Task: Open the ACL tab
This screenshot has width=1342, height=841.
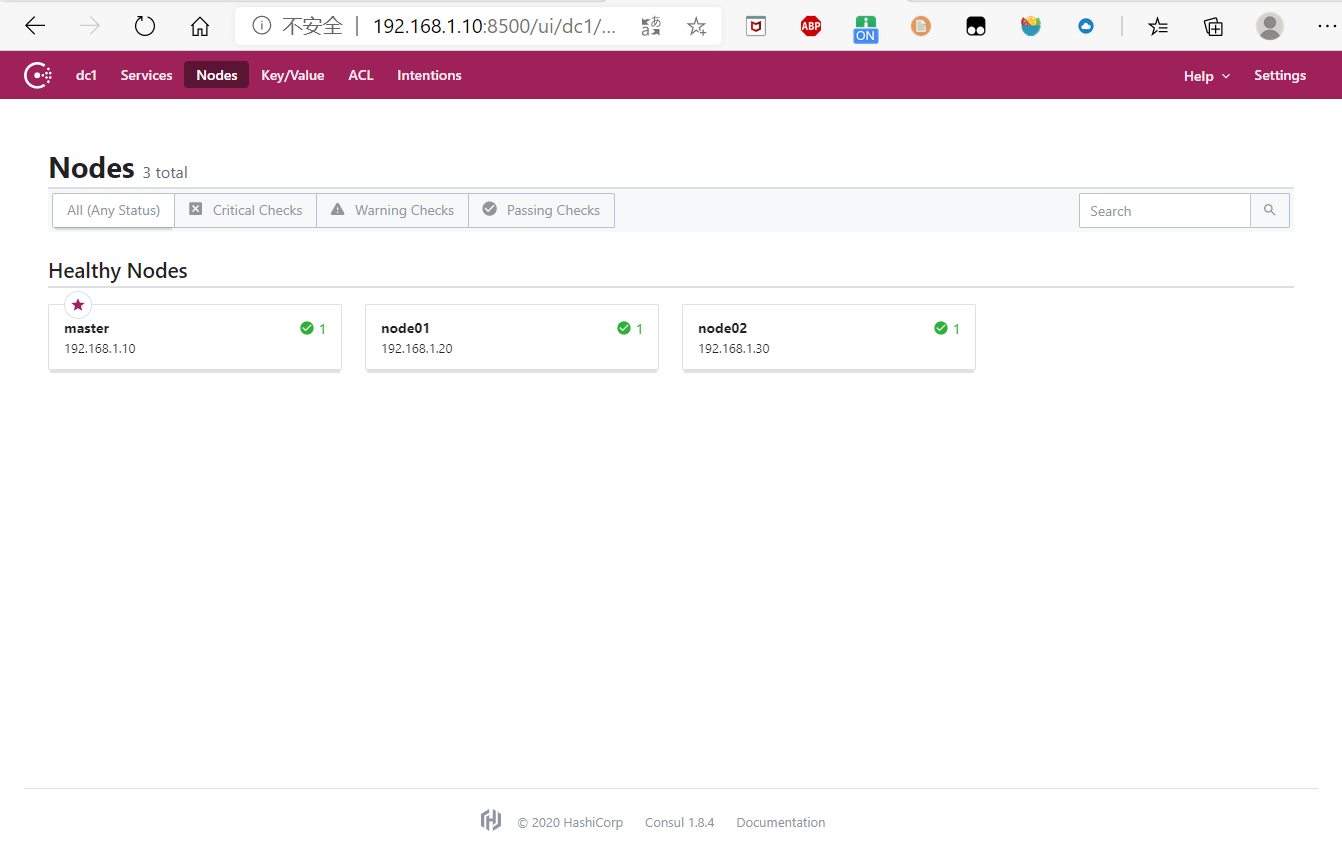Action: pyautogui.click(x=361, y=75)
